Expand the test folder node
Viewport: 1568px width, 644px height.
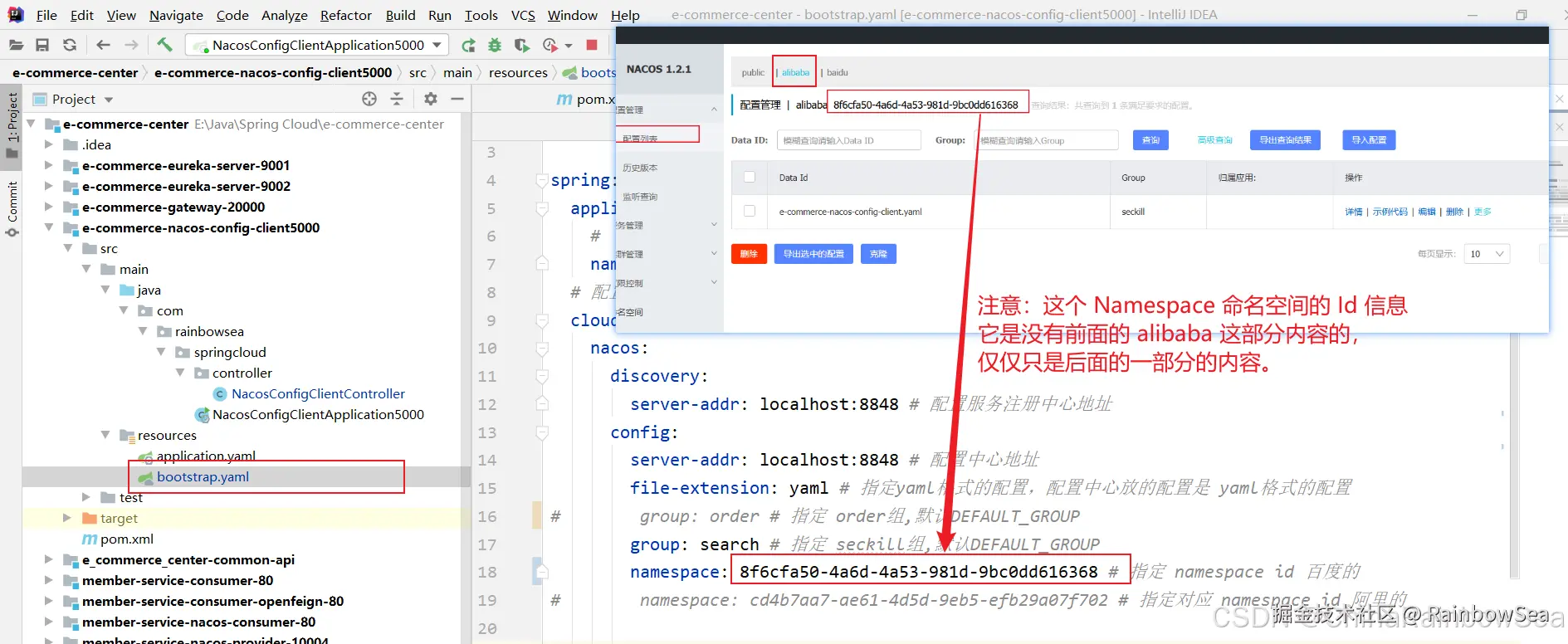[x=86, y=497]
